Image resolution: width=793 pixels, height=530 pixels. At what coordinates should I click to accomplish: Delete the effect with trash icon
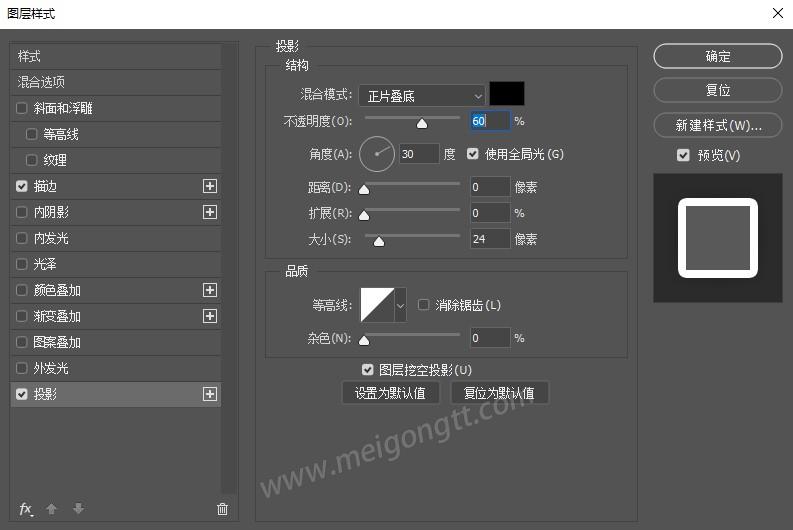click(223, 509)
